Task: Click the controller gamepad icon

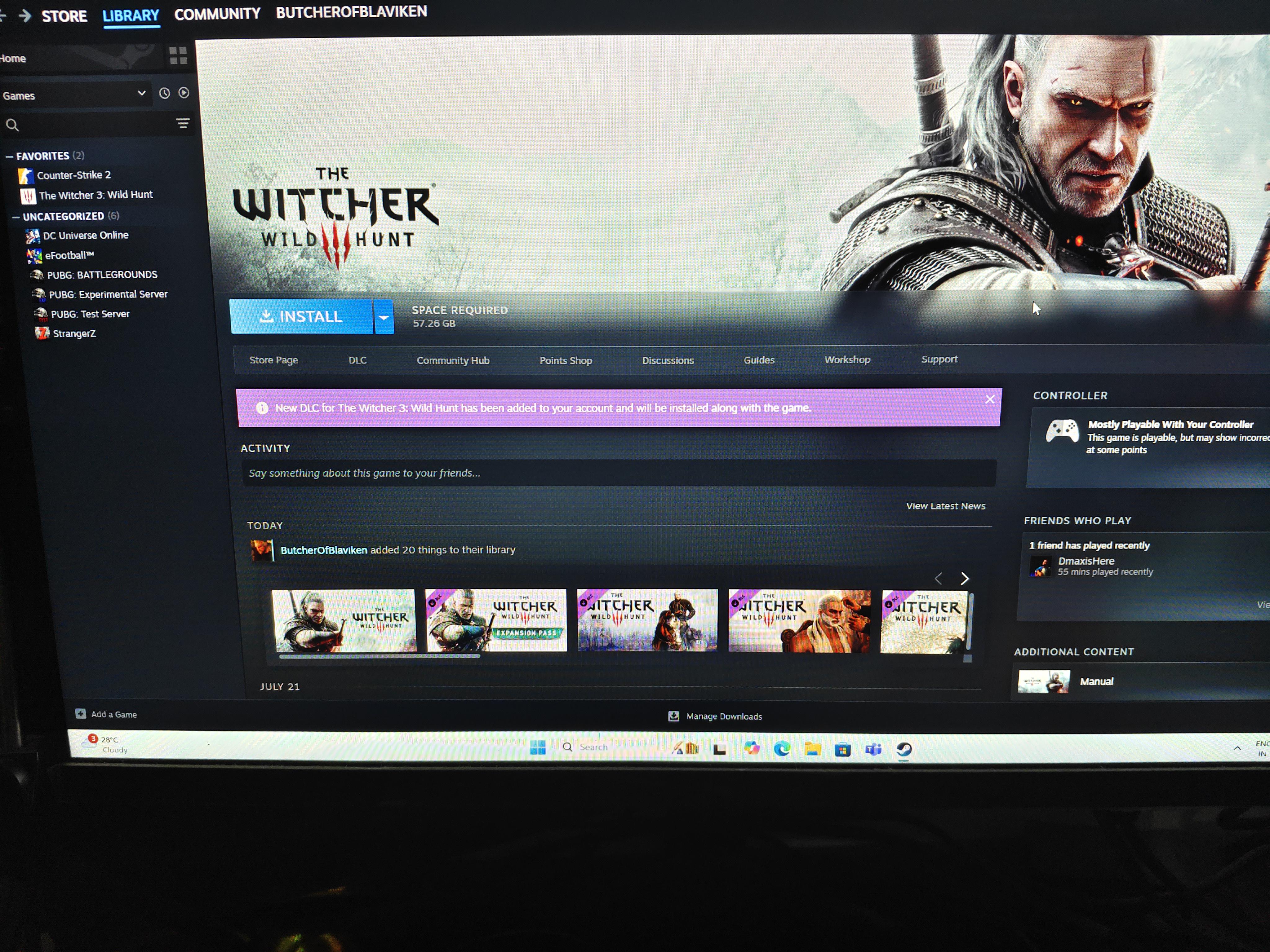Action: 1062,431
